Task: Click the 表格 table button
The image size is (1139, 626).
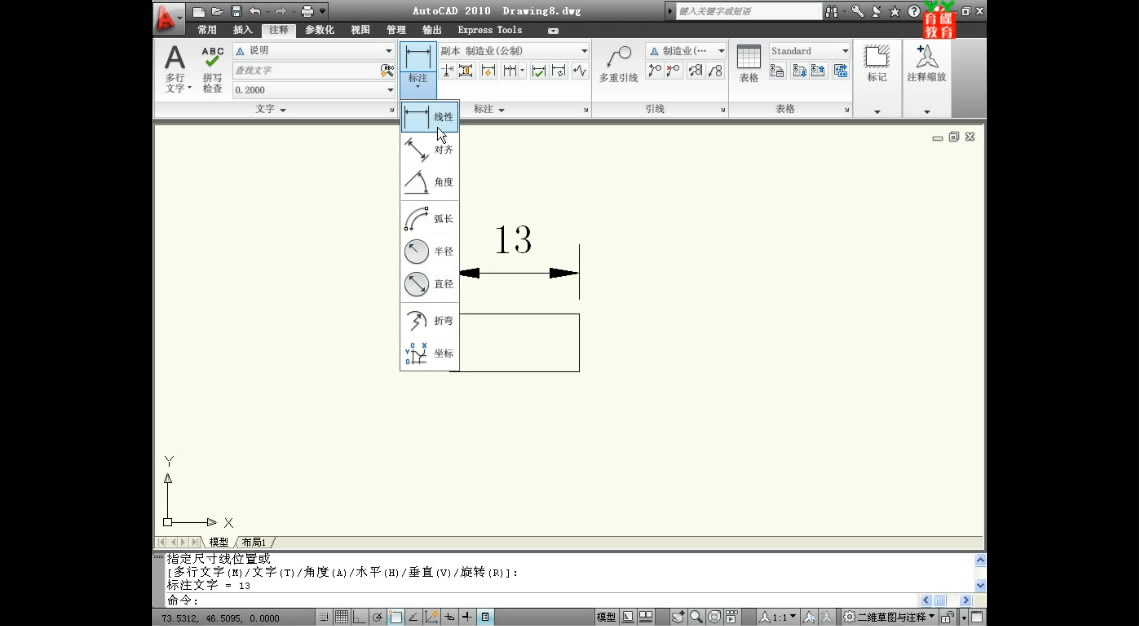Action: (749, 64)
